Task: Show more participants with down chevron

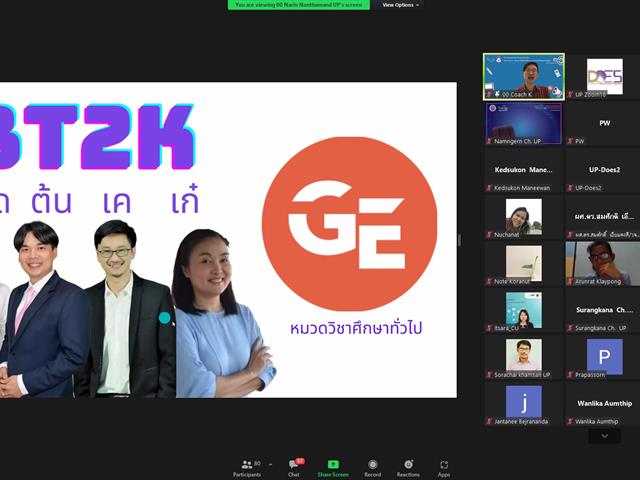Action: click(x=604, y=436)
